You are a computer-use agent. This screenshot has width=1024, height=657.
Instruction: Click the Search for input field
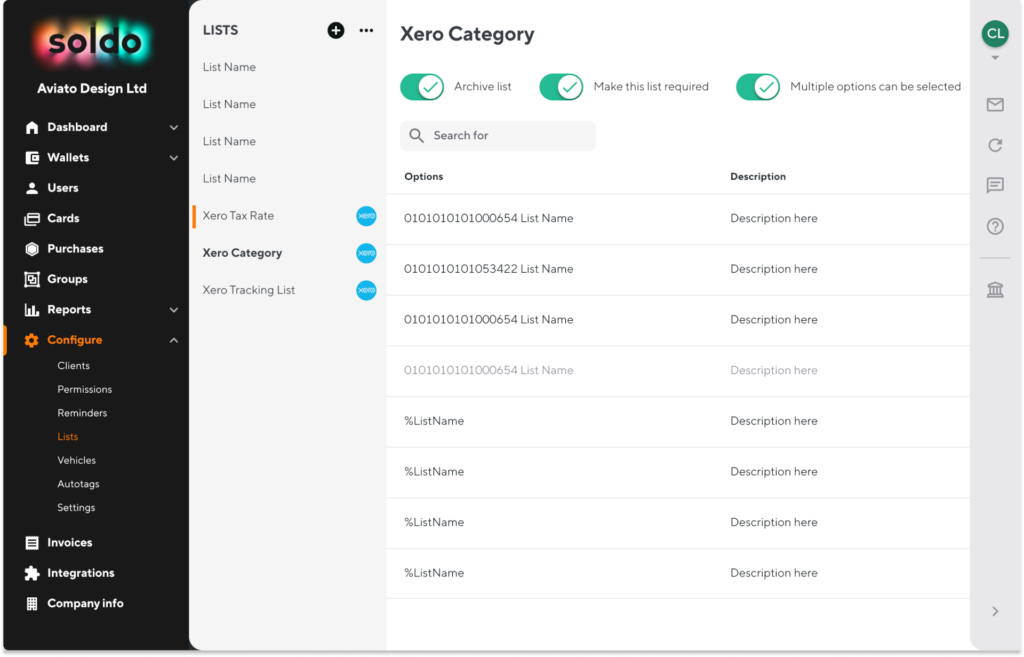pyautogui.click(x=498, y=135)
